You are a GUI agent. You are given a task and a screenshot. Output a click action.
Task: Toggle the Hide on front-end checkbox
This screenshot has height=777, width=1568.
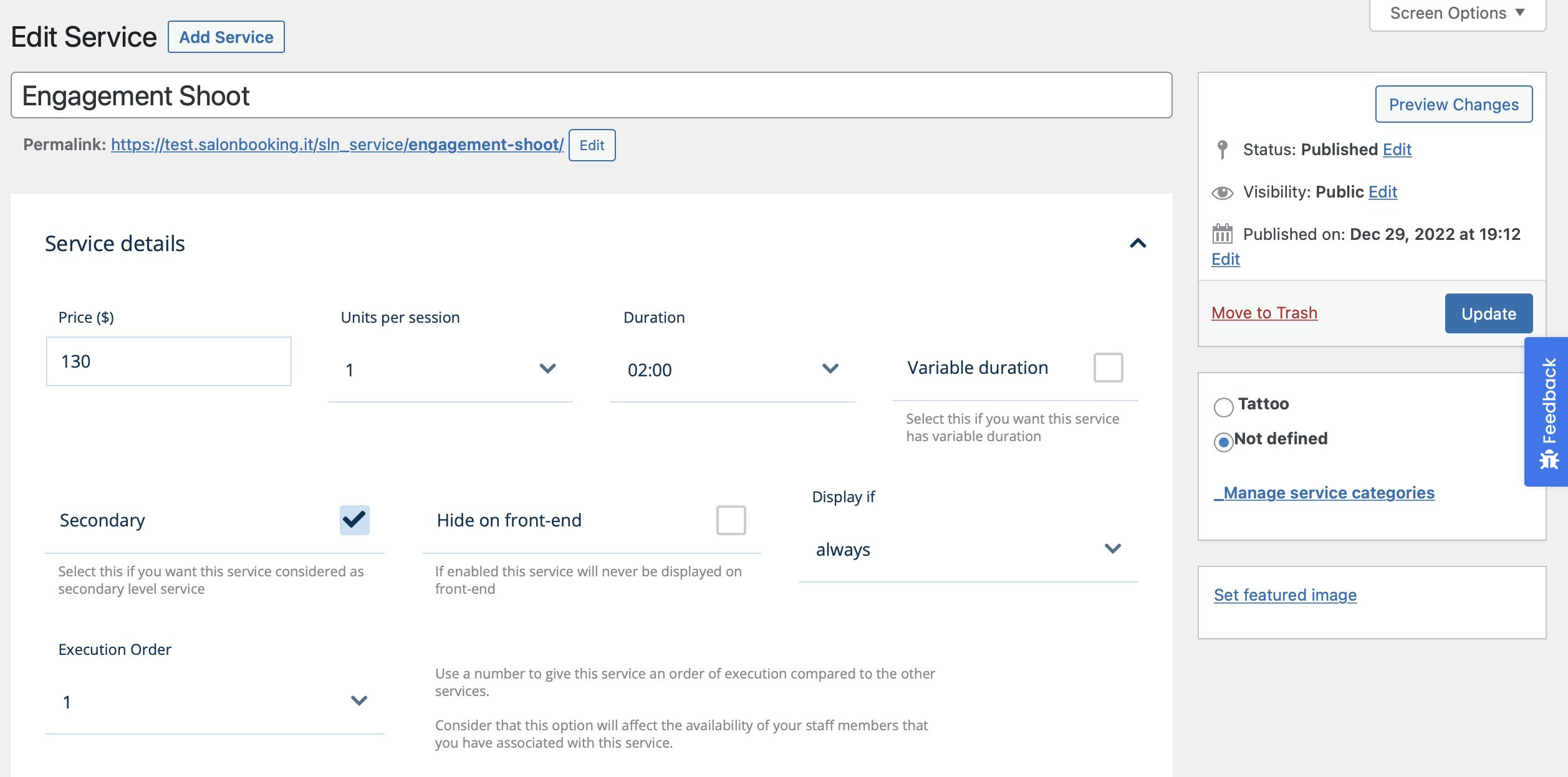(x=731, y=519)
